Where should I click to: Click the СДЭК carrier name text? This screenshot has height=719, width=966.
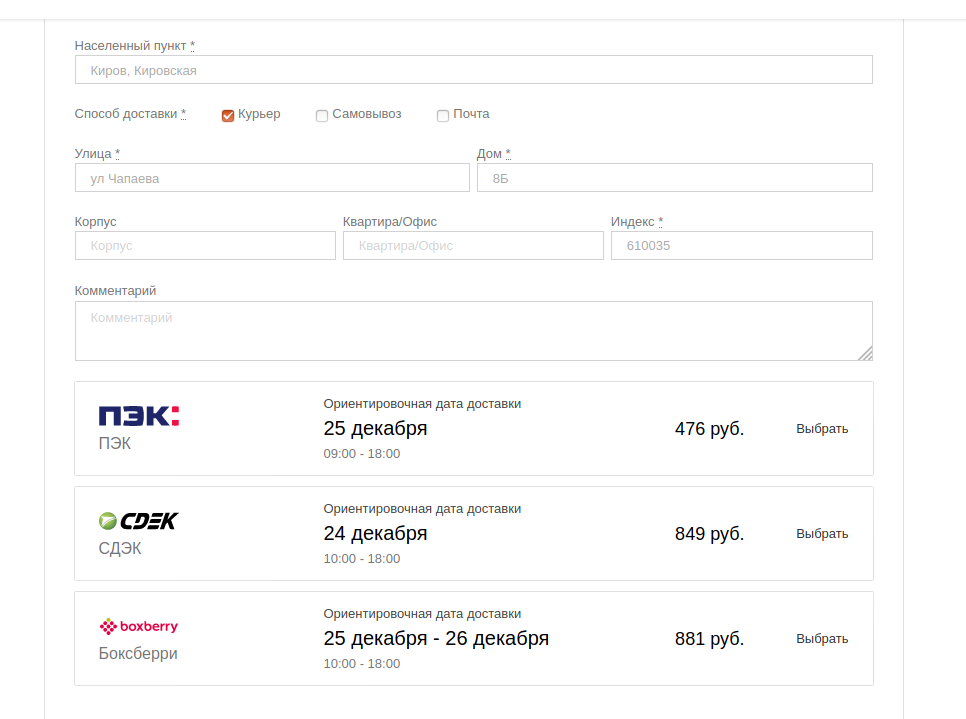click(x=120, y=549)
